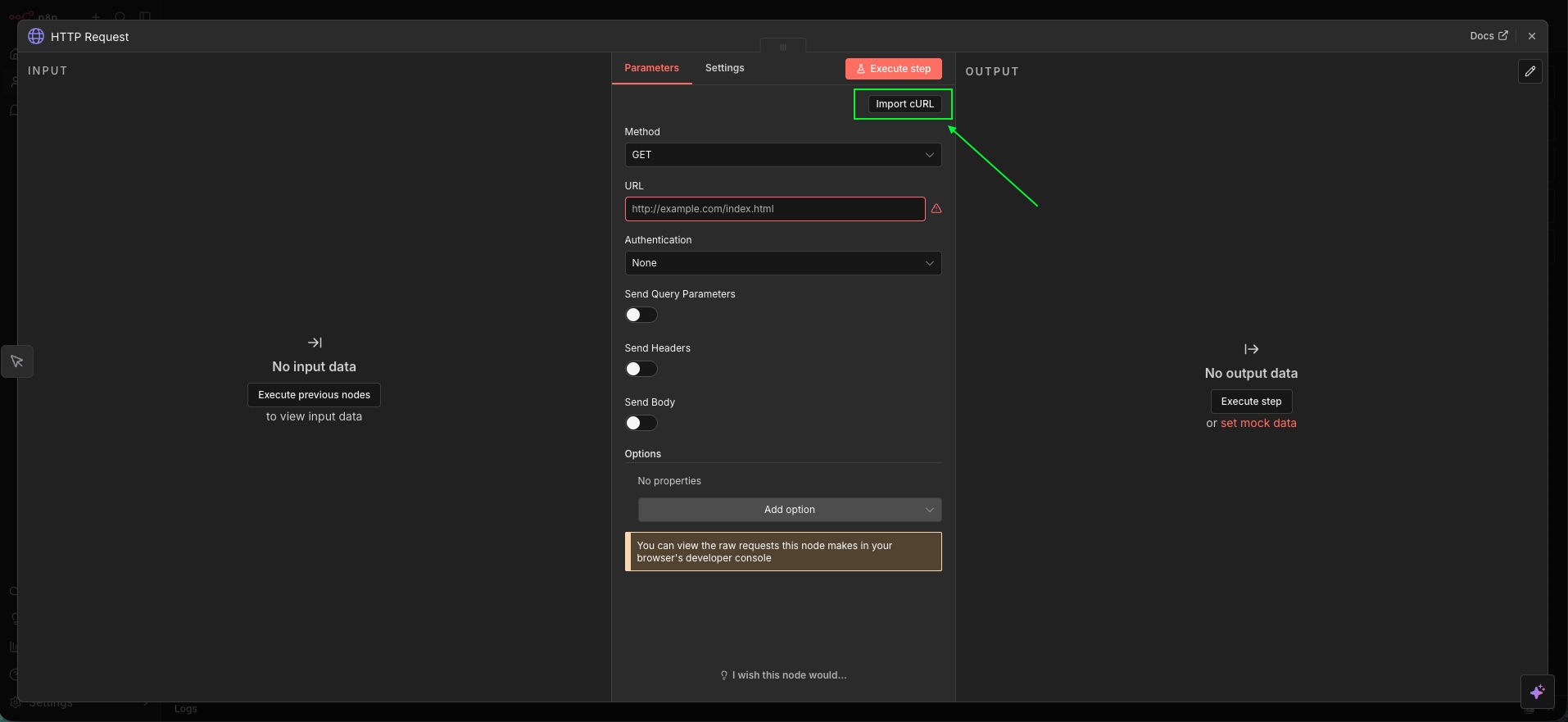Image resolution: width=1568 pixels, height=722 pixels.
Task: Open Docs external link
Action: (1488, 36)
